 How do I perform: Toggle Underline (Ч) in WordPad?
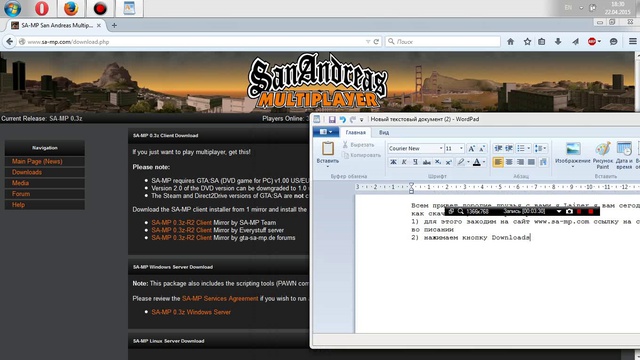click(x=415, y=162)
